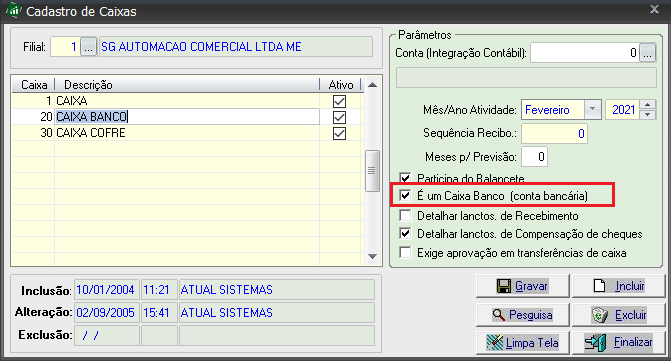Click the Excluir trash bin icon
This screenshot has height=361, width=671.
(x=600, y=315)
